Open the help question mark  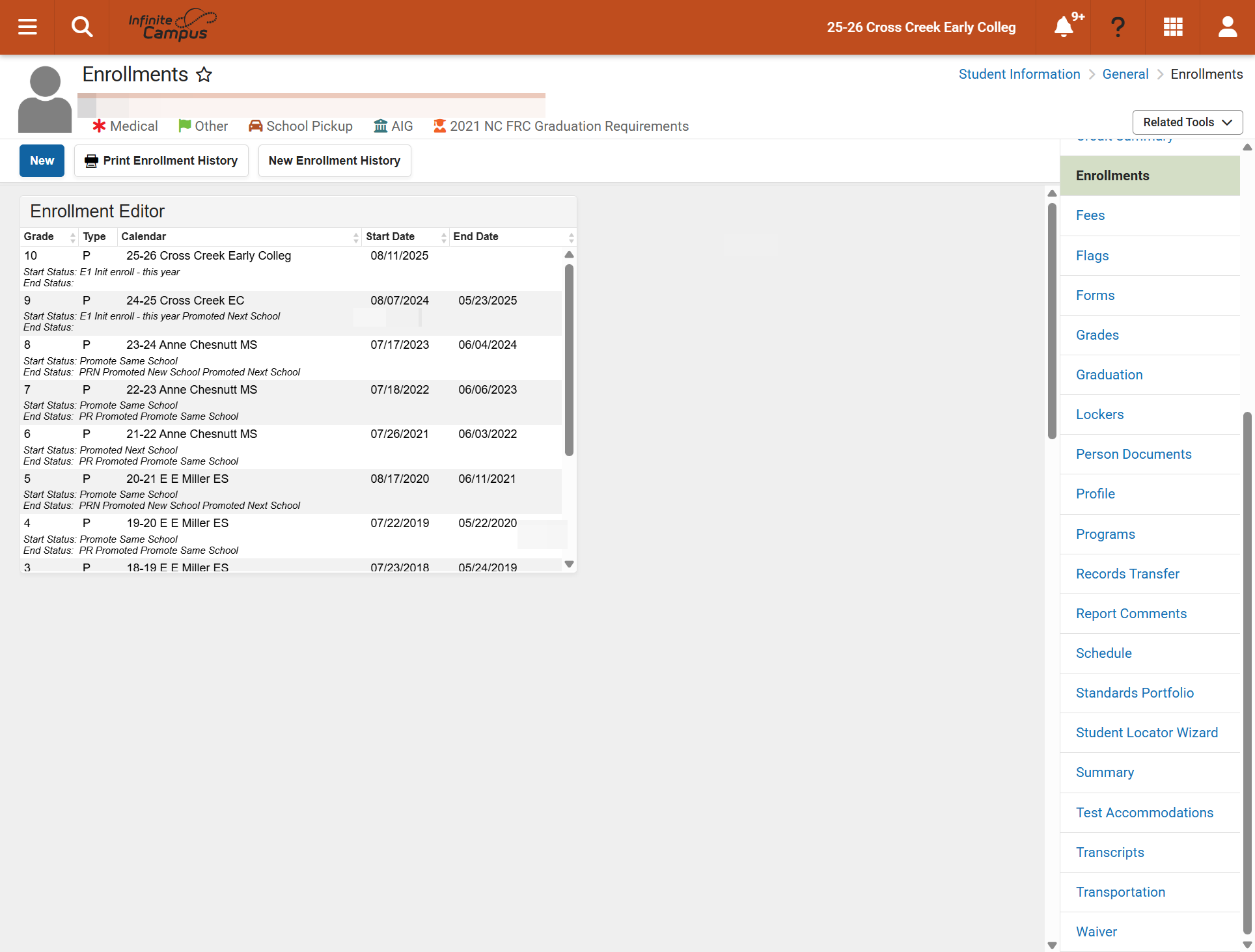pos(1118,27)
